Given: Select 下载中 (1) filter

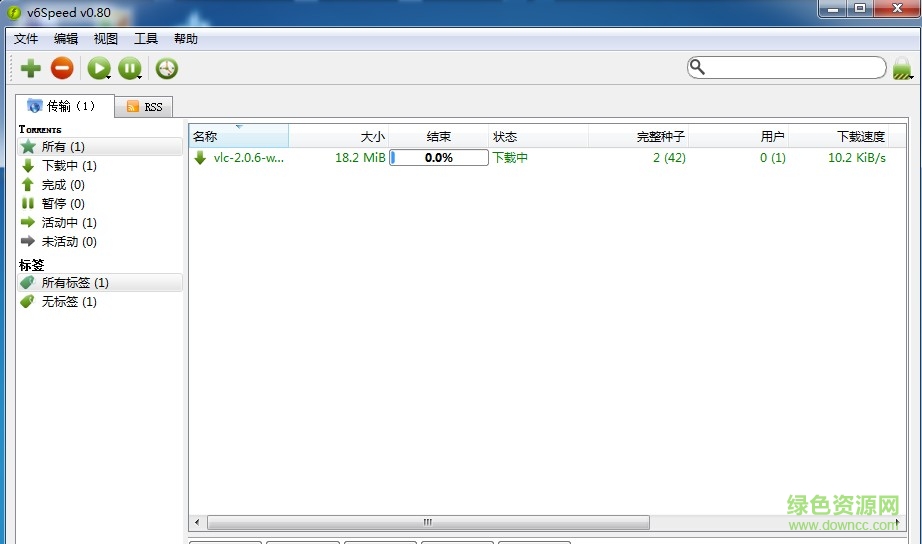Looking at the screenshot, I should [100, 166].
